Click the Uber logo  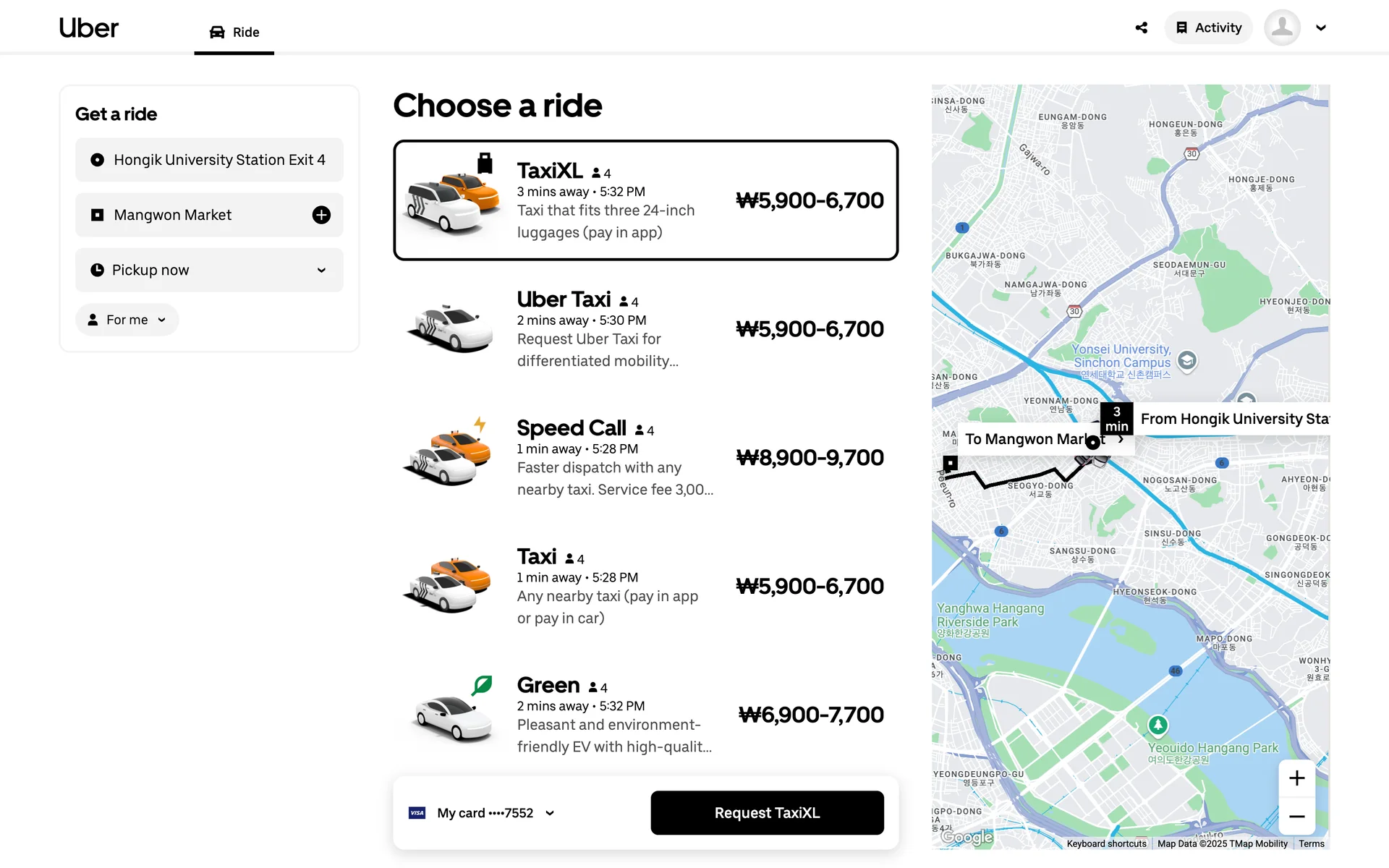88,28
